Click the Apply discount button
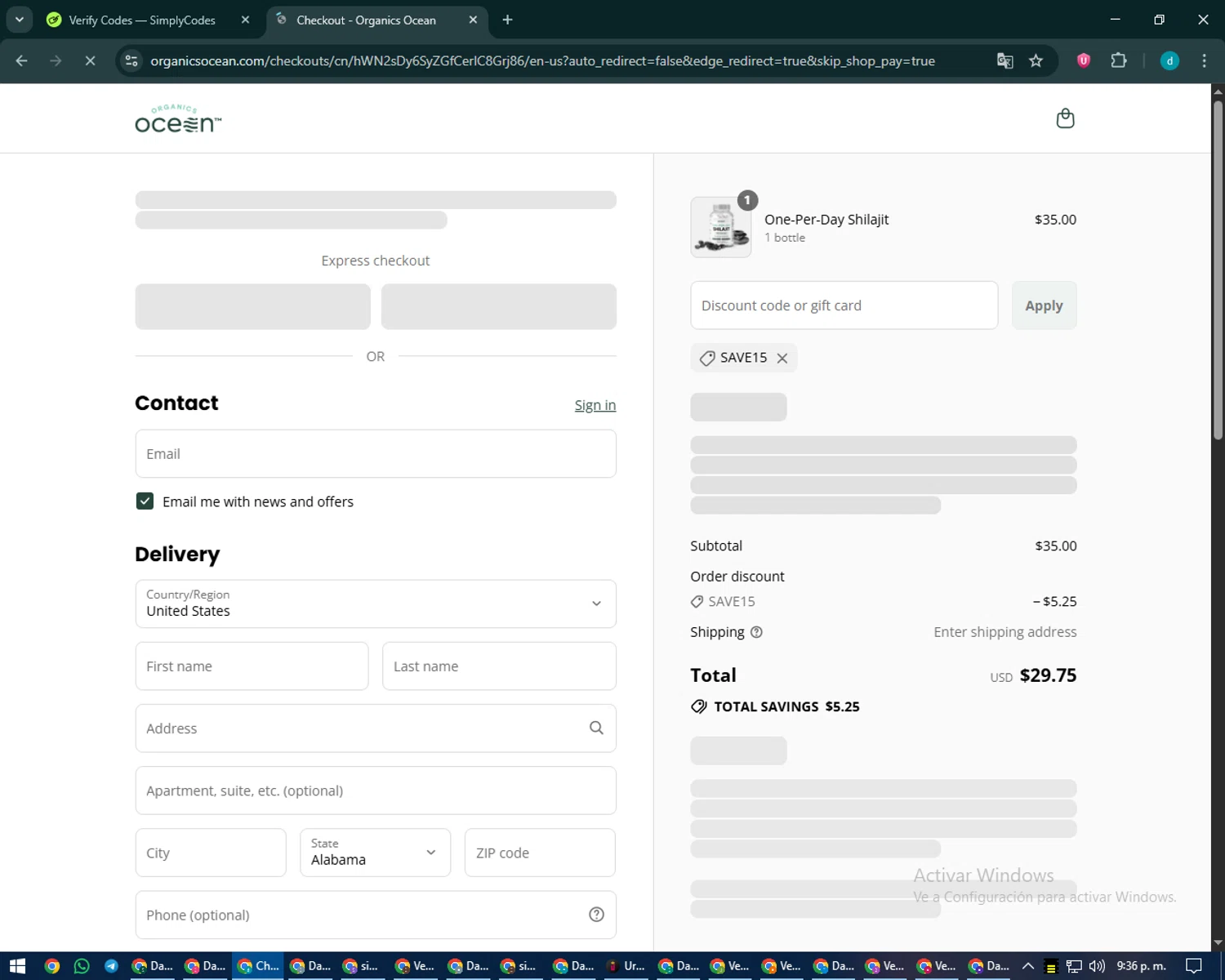This screenshot has width=1225, height=980. tap(1044, 305)
